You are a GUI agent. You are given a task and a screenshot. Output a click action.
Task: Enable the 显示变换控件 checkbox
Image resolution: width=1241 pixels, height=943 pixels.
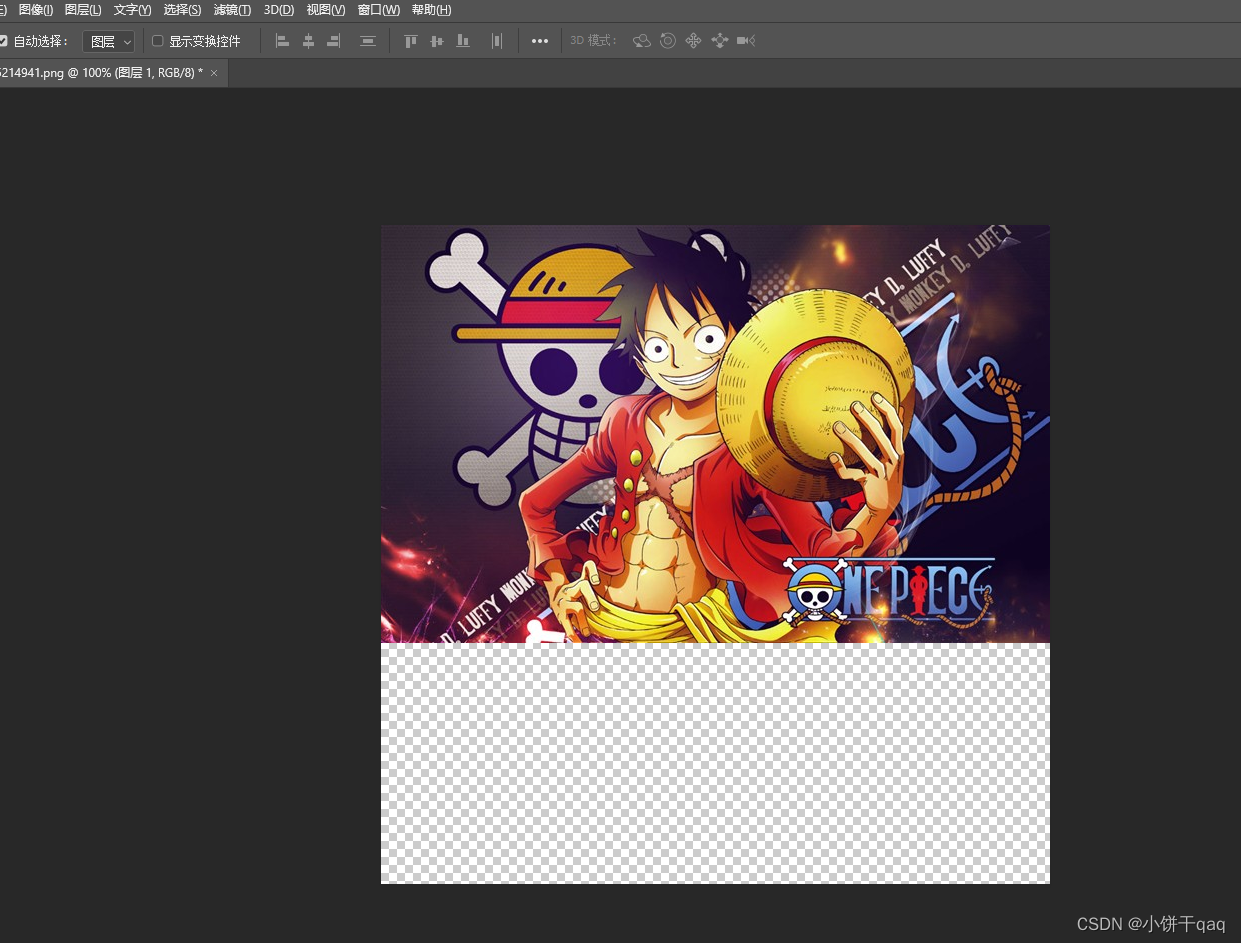pyautogui.click(x=157, y=41)
